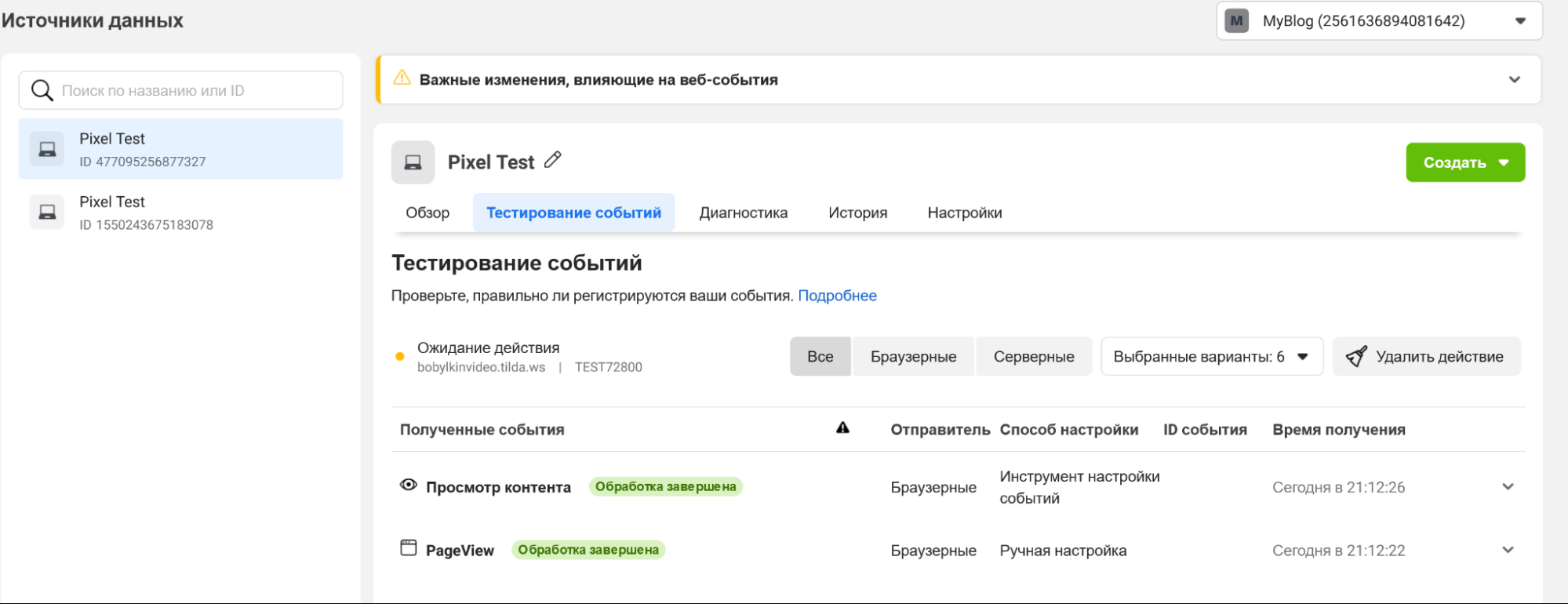Click the M avatar icon for MyBlog
Screen dimensions: 1568x604
1237,21
